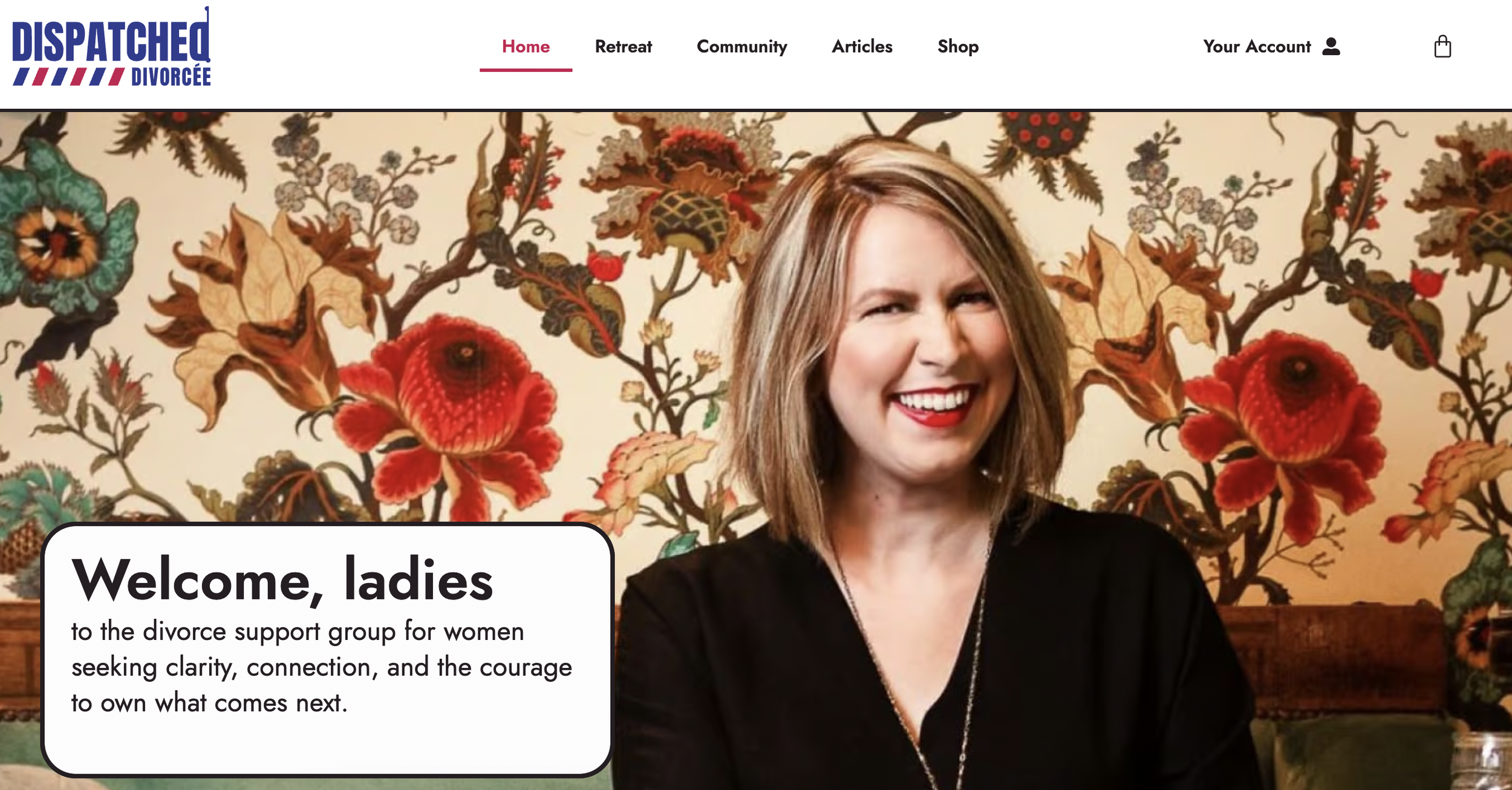Open the Community page
Screen dimensions: 1512x790
coord(742,47)
